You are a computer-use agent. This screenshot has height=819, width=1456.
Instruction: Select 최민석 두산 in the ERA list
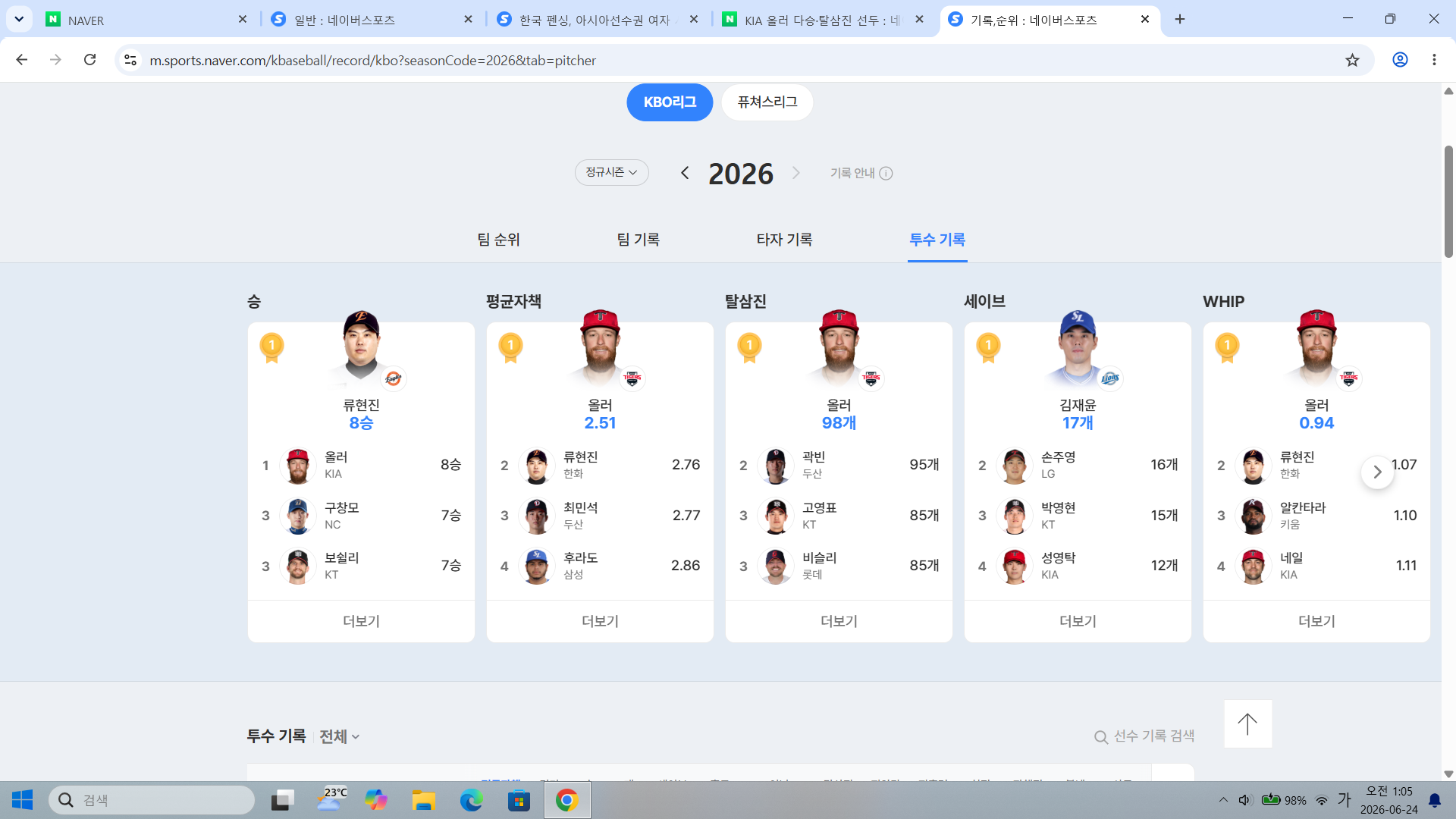click(600, 516)
